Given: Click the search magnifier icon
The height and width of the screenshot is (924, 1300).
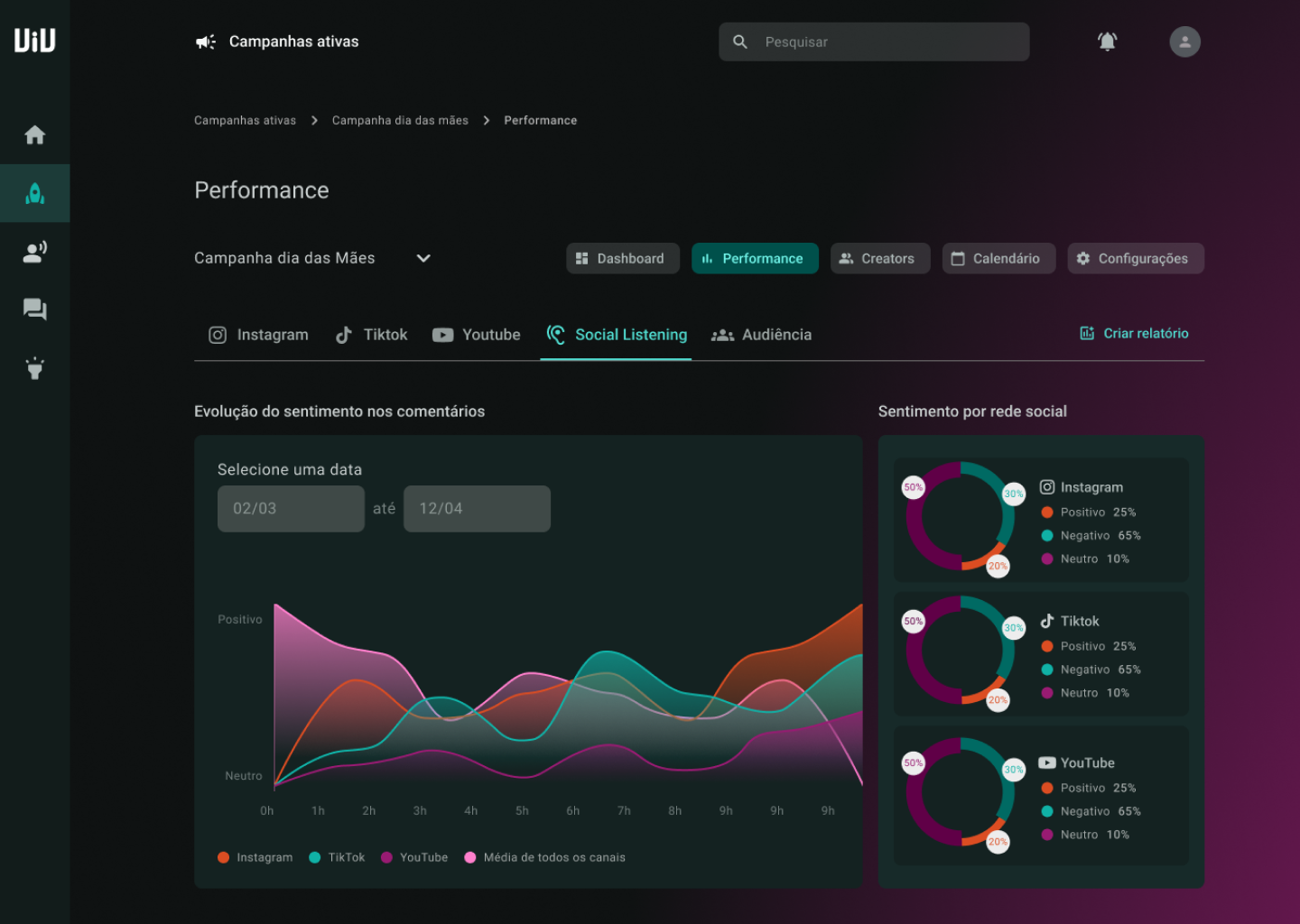Looking at the screenshot, I should pos(740,42).
